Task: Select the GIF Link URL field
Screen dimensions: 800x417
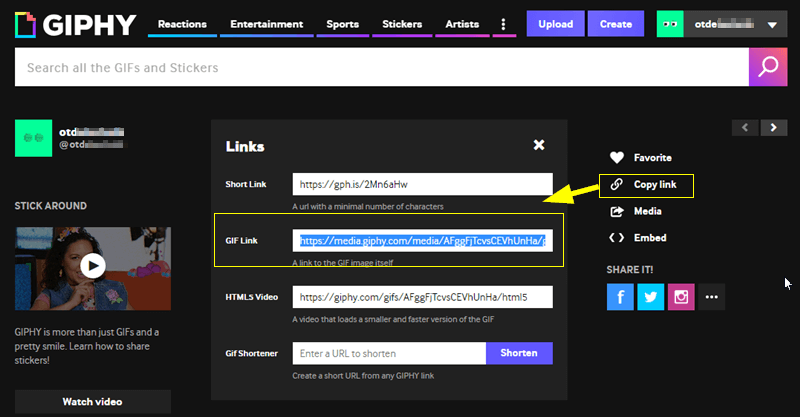Action: [422, 240]
